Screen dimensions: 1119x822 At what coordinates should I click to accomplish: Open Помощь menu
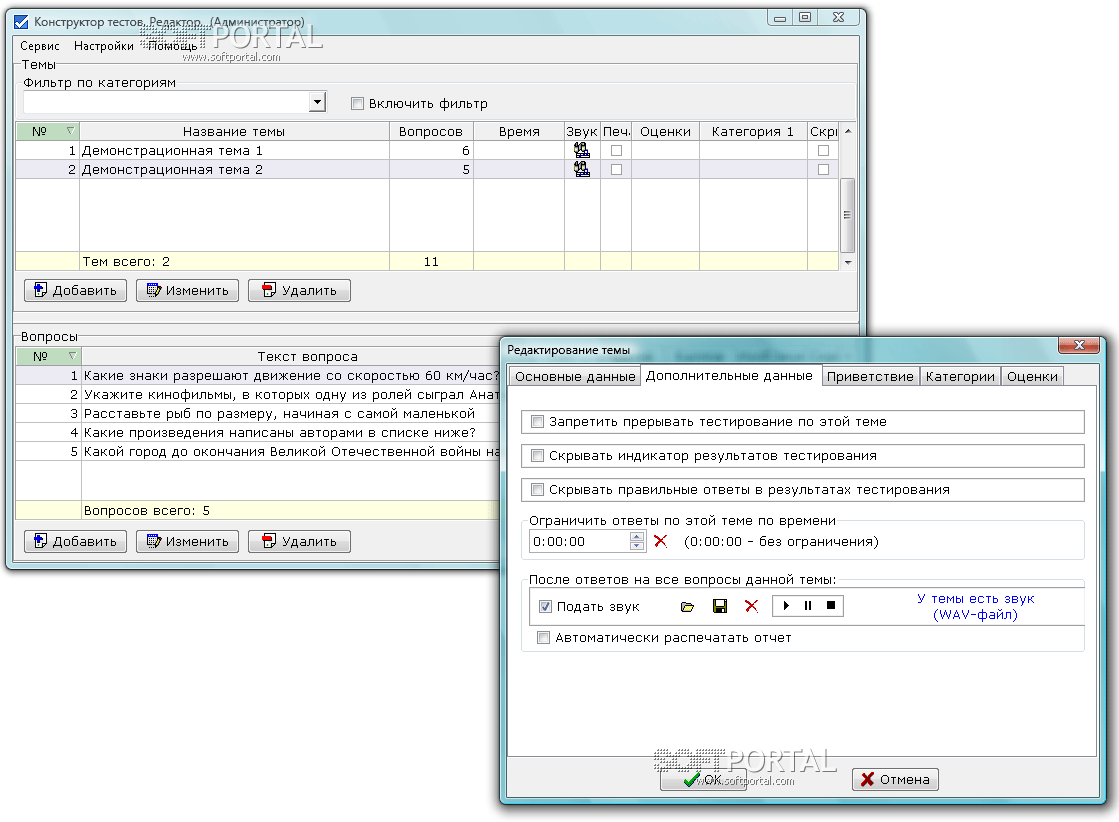pos(172,46)
